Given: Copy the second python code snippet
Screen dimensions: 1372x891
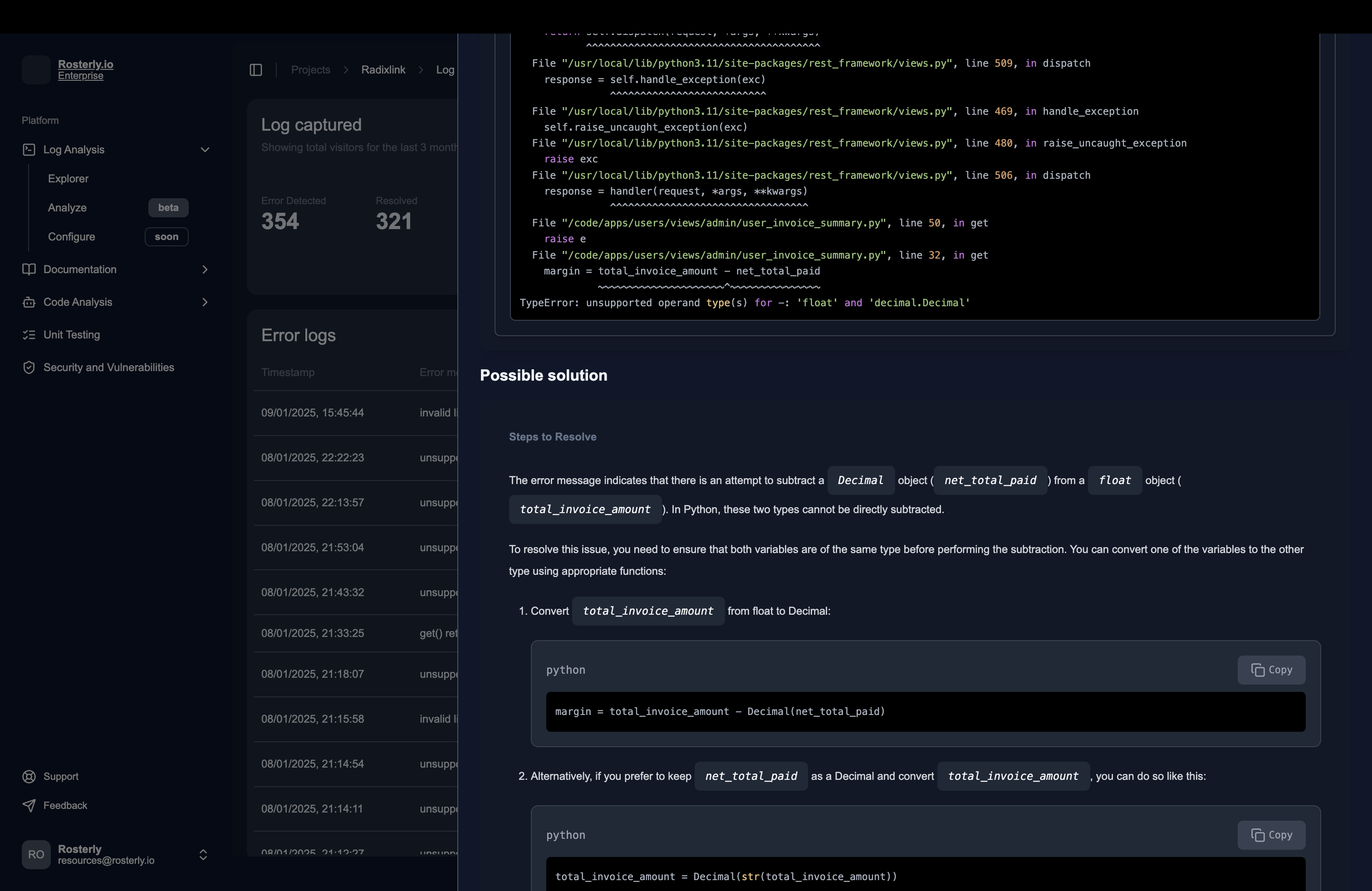Looking at the screenshot, I should pyautogui.click(x=1271, y=835).
